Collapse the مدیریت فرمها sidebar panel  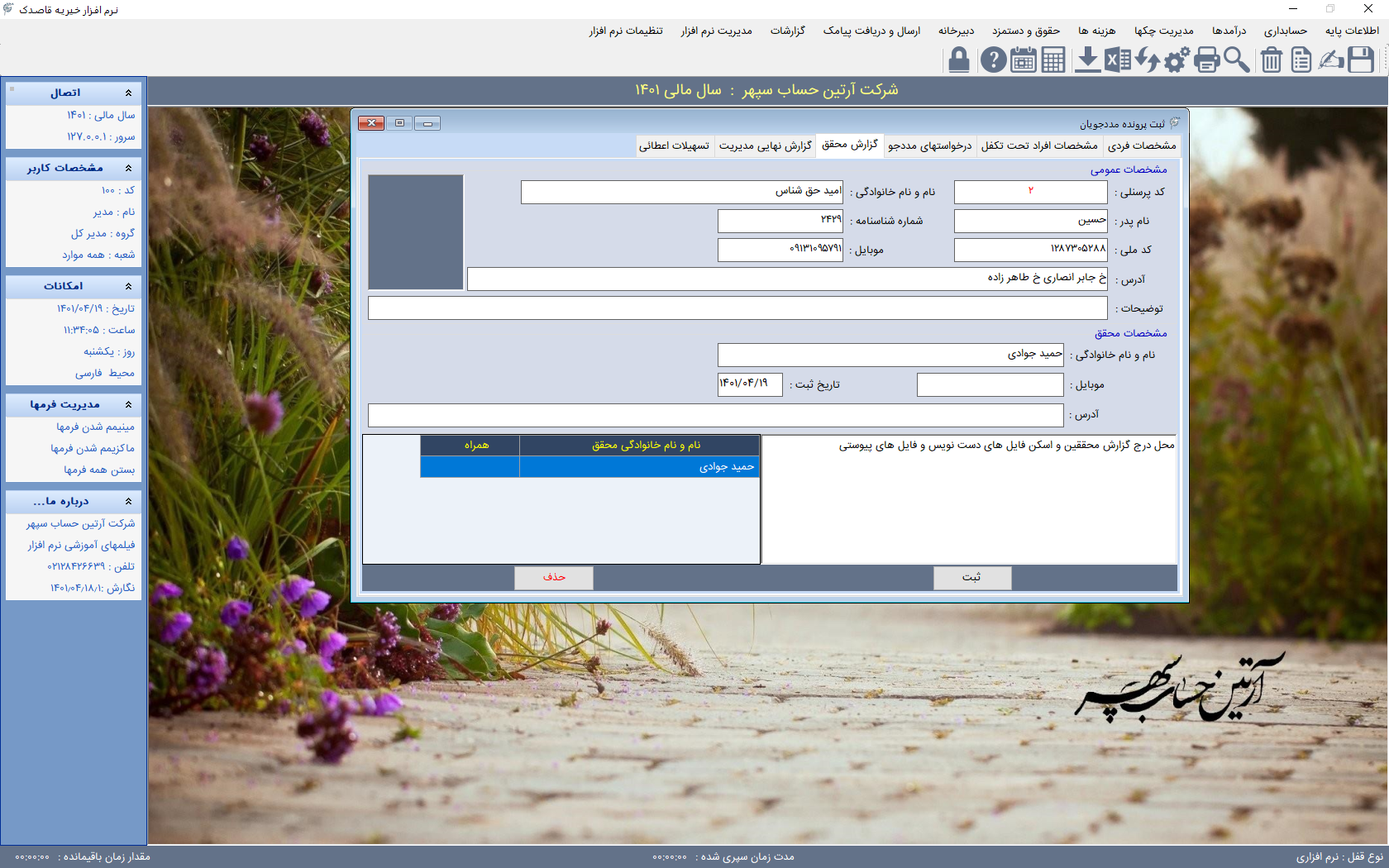point(128,405)
